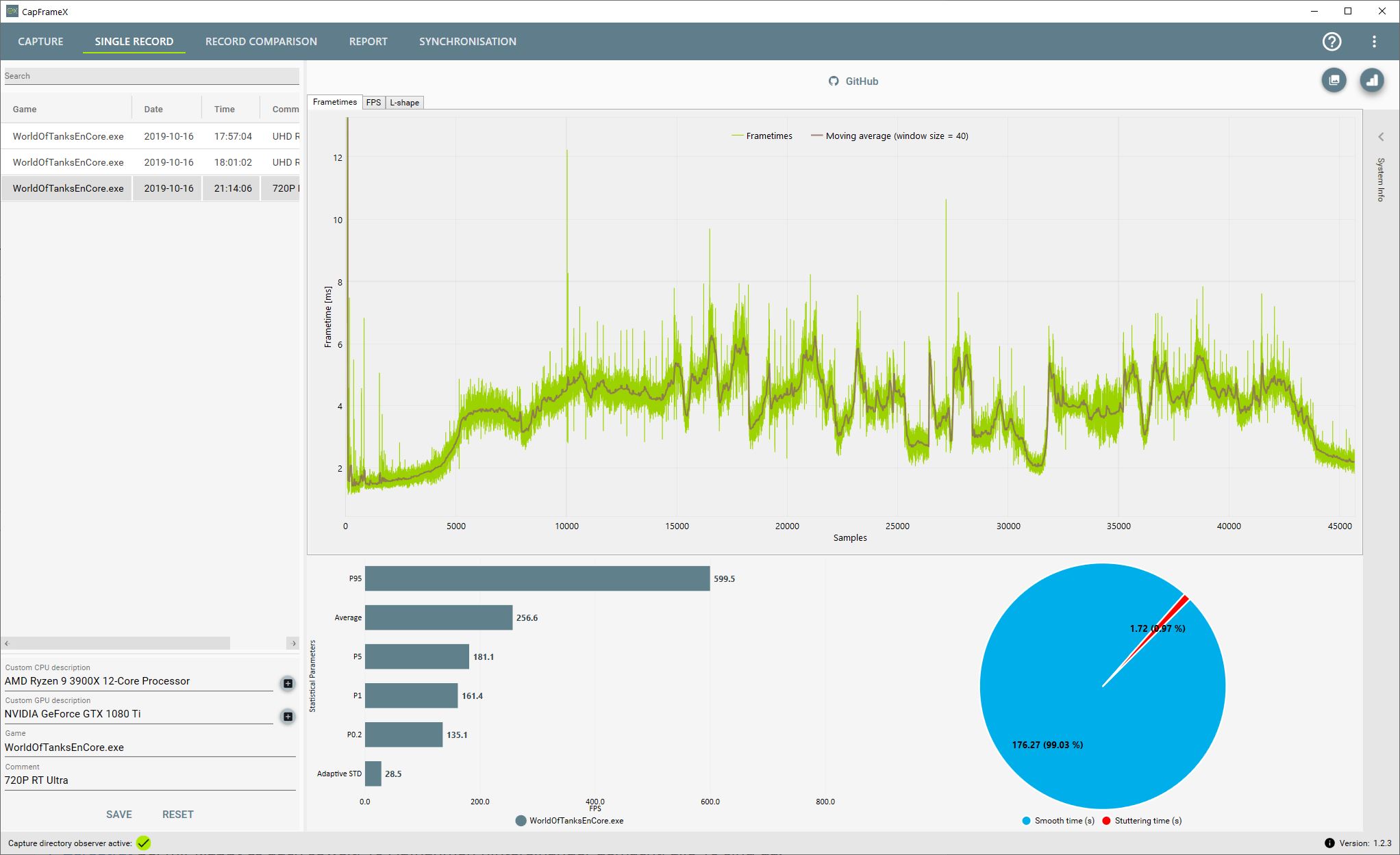The height and width of the screenshot is (855, 1400).
Task: Open the L-shape chart tab
Action: (x=404, y=103)
